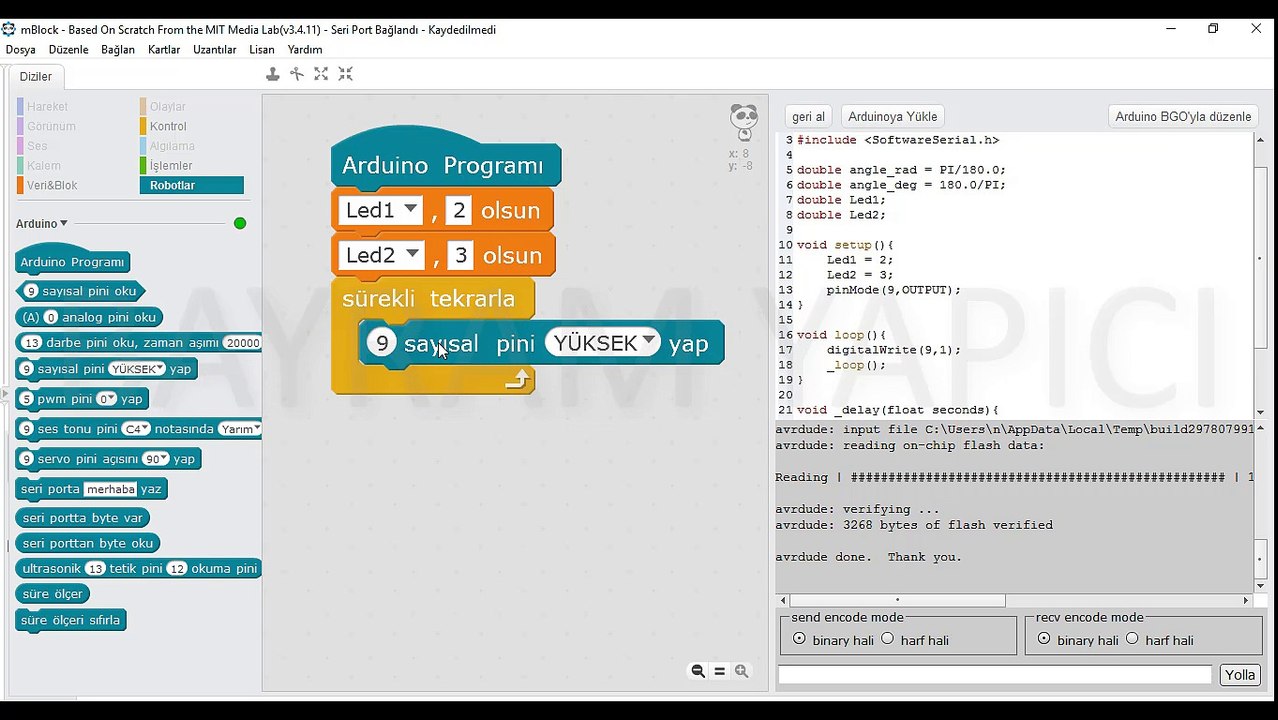Click Arduino BGO'yla düzenle button

[1183, 116]
